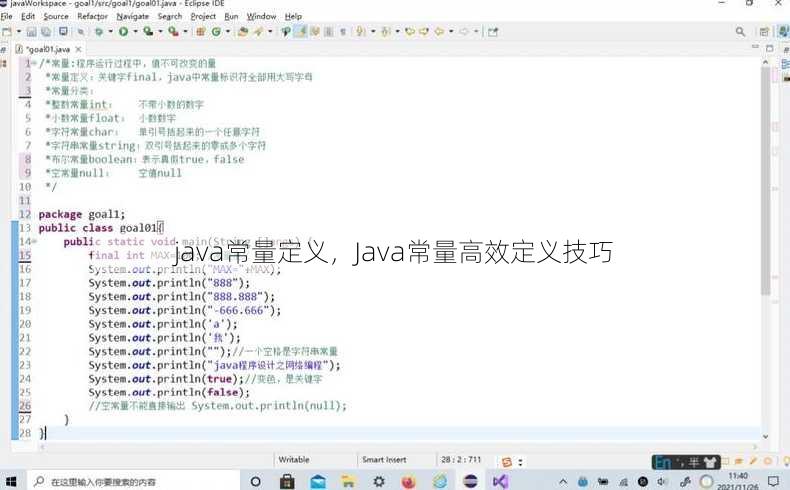
Task: Click the greyed Forward navigation arrow
Action: 464,32
